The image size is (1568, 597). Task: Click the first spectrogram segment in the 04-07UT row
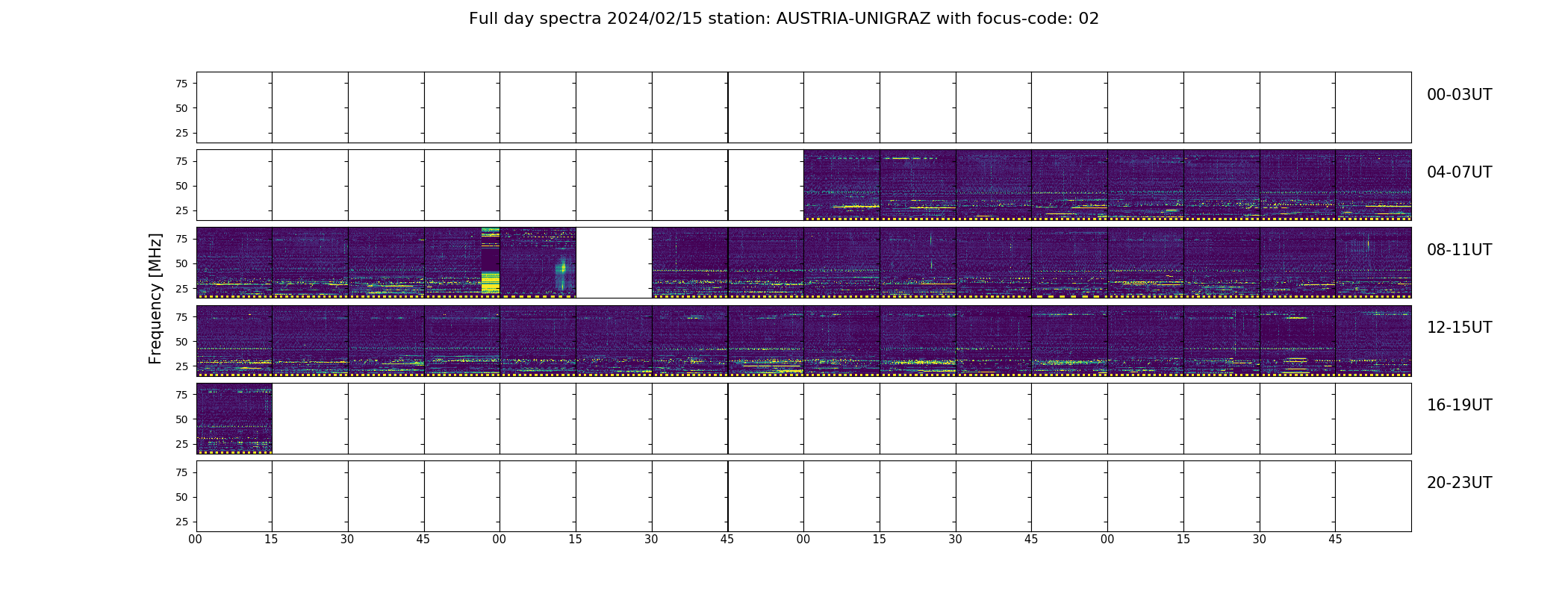pyautogui.click(x=841, y=185)
